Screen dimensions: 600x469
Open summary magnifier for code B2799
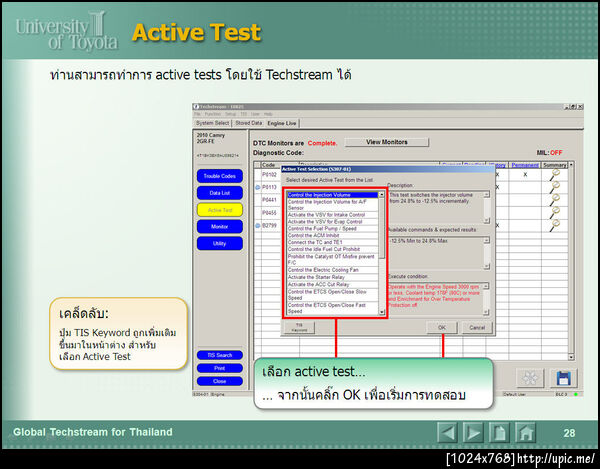pyautogui.click(x=554, y=225)
